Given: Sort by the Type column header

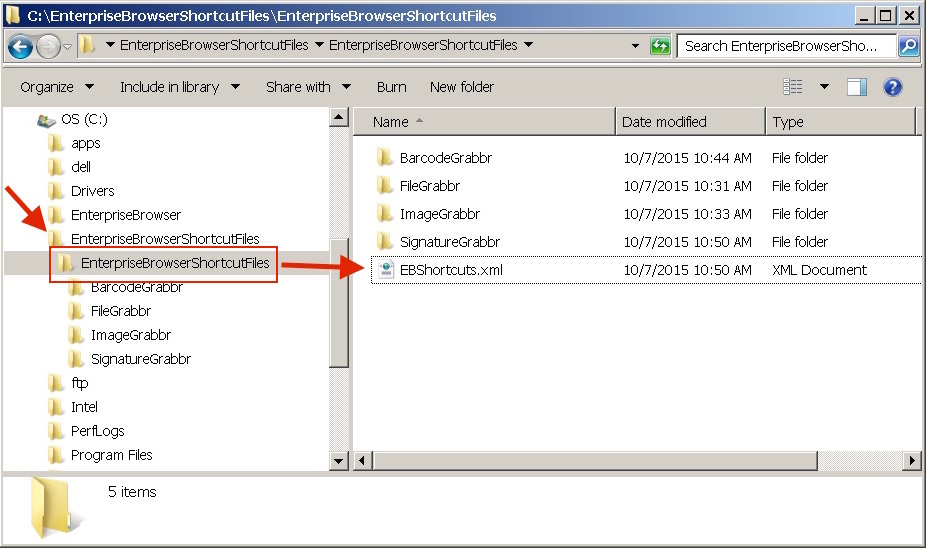Looking at the screenshot, I should tap(788, 122).
